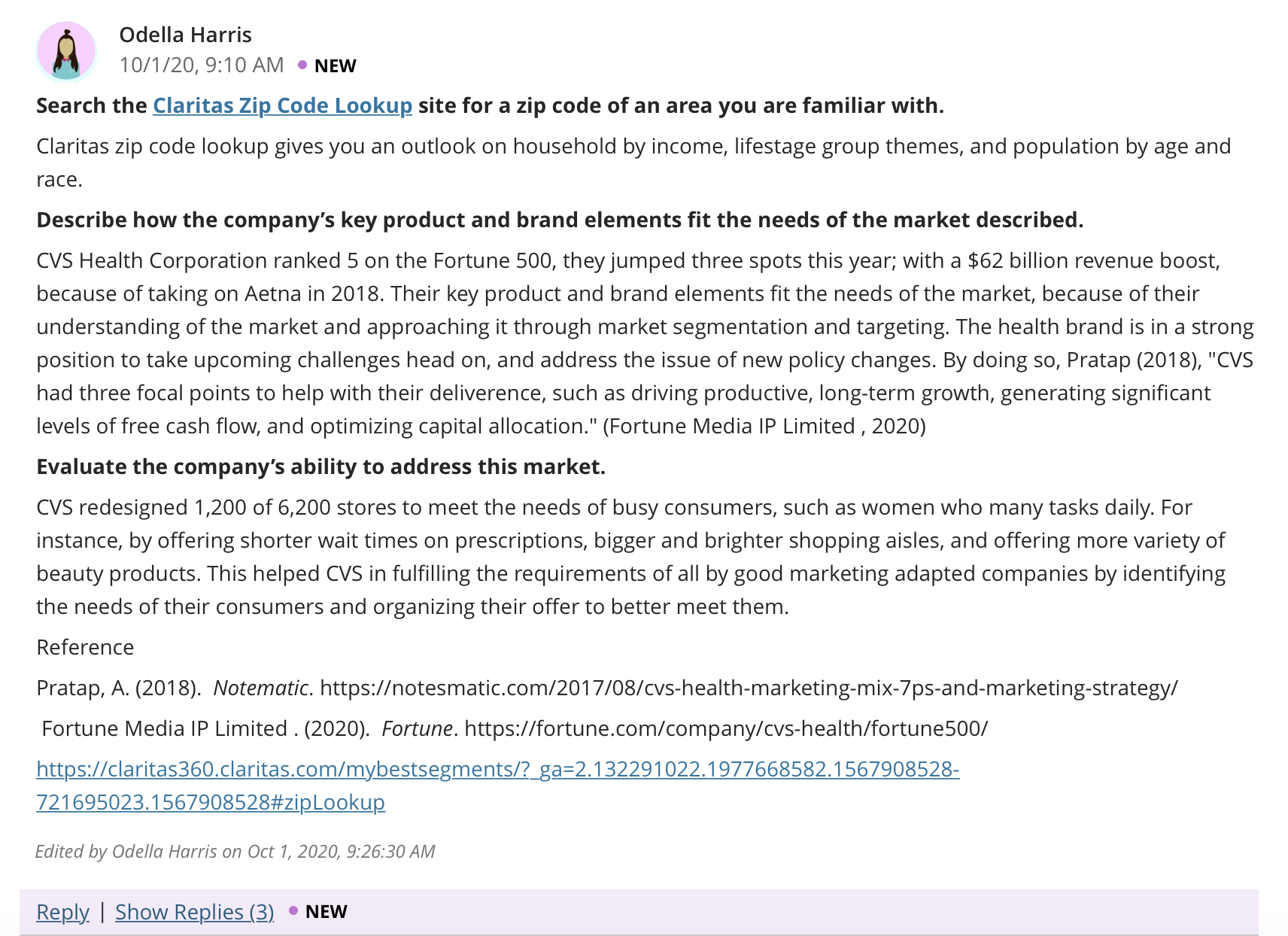This screenshot has height=936, width=1288.
Task: Open the claritas360 mybestsegments URL
Action: pos(497,786)
